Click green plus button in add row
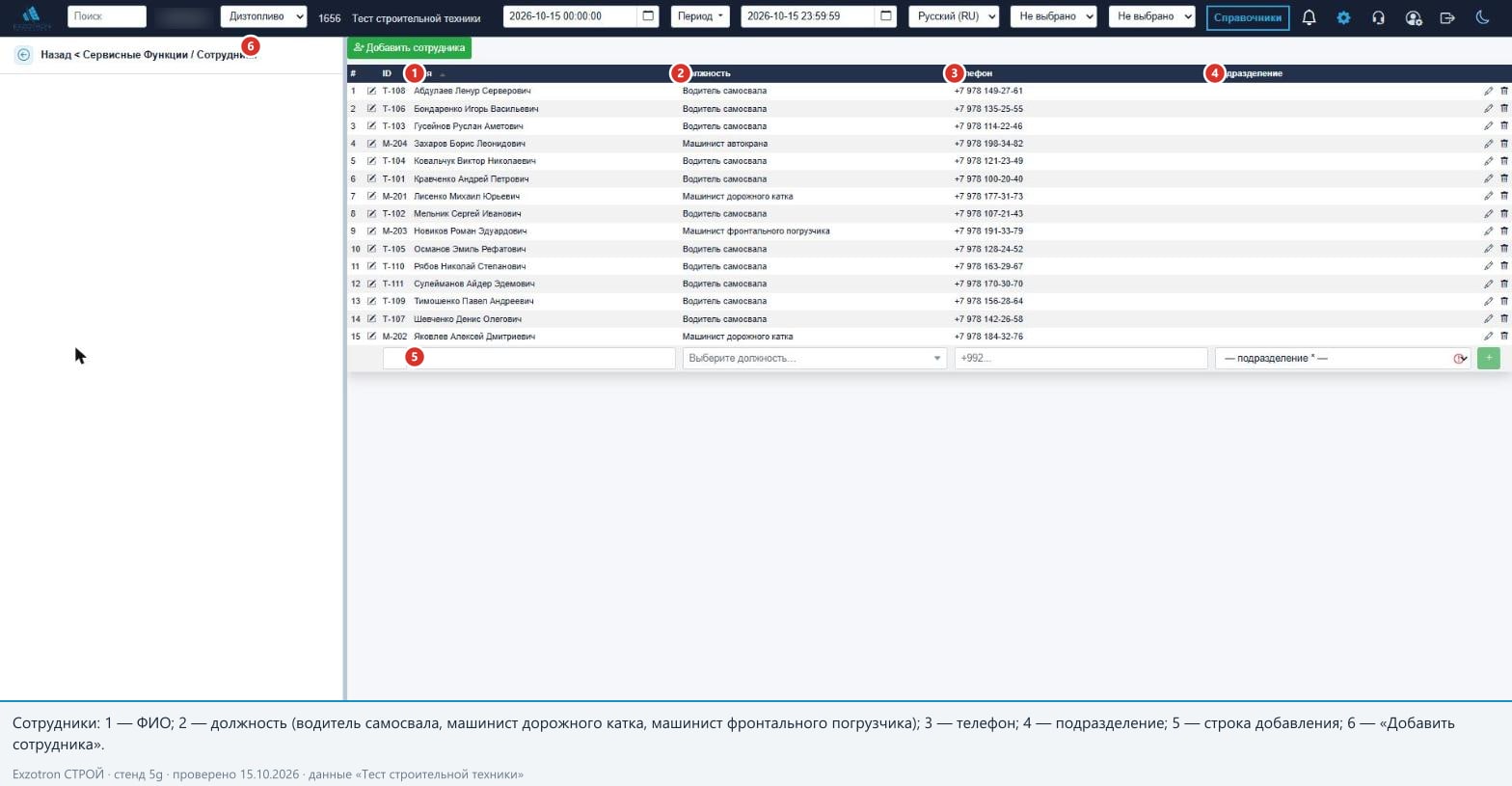Screen dimensions: 1512x786 pos(1488,358)
